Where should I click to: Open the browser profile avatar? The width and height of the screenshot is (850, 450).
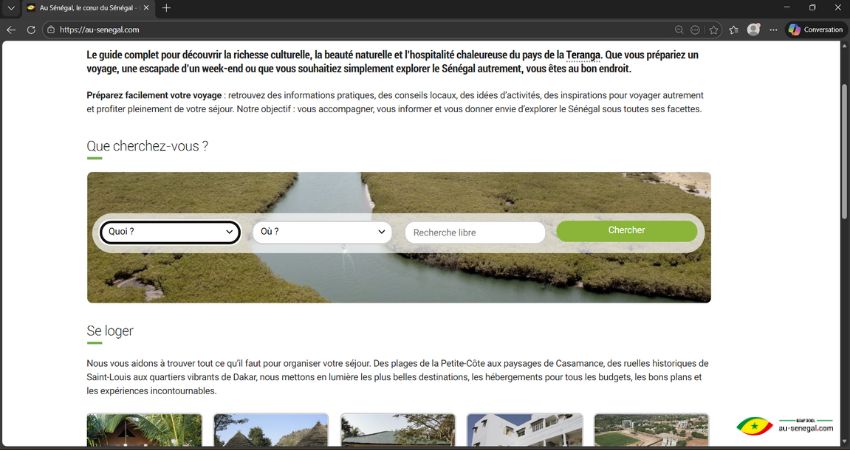click(754, 30)
